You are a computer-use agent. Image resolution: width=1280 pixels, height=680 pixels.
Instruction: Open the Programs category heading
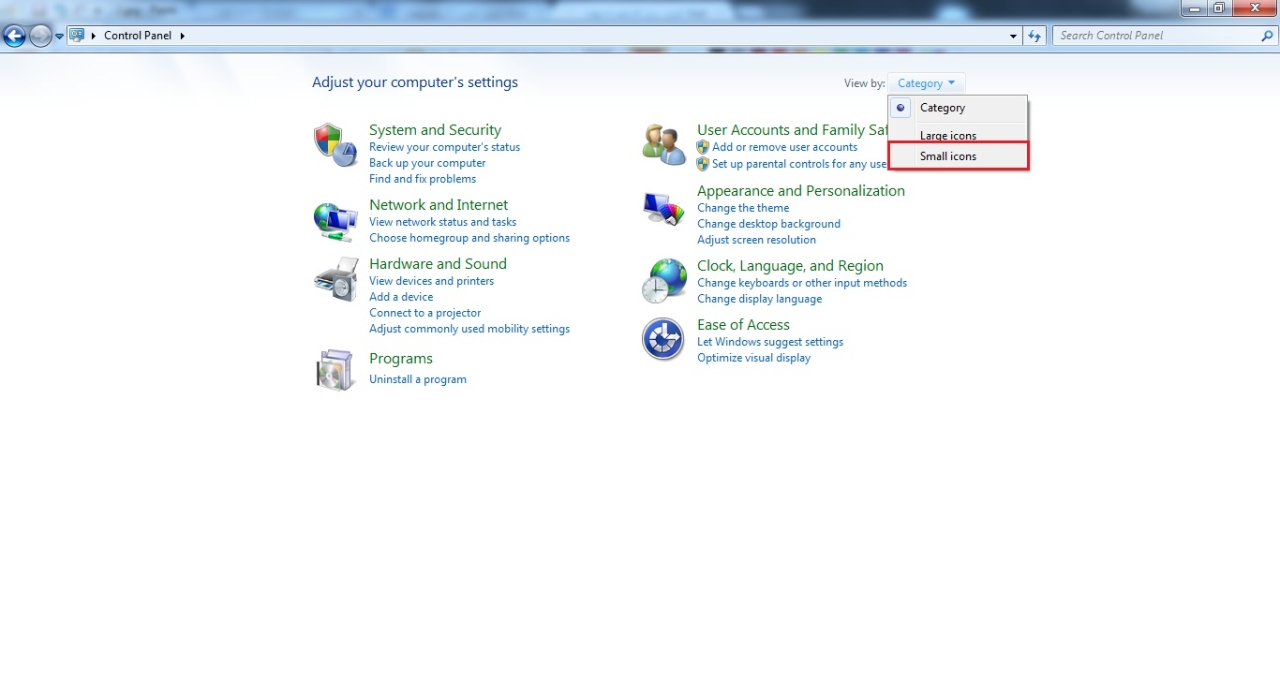(x=401, y=359)
